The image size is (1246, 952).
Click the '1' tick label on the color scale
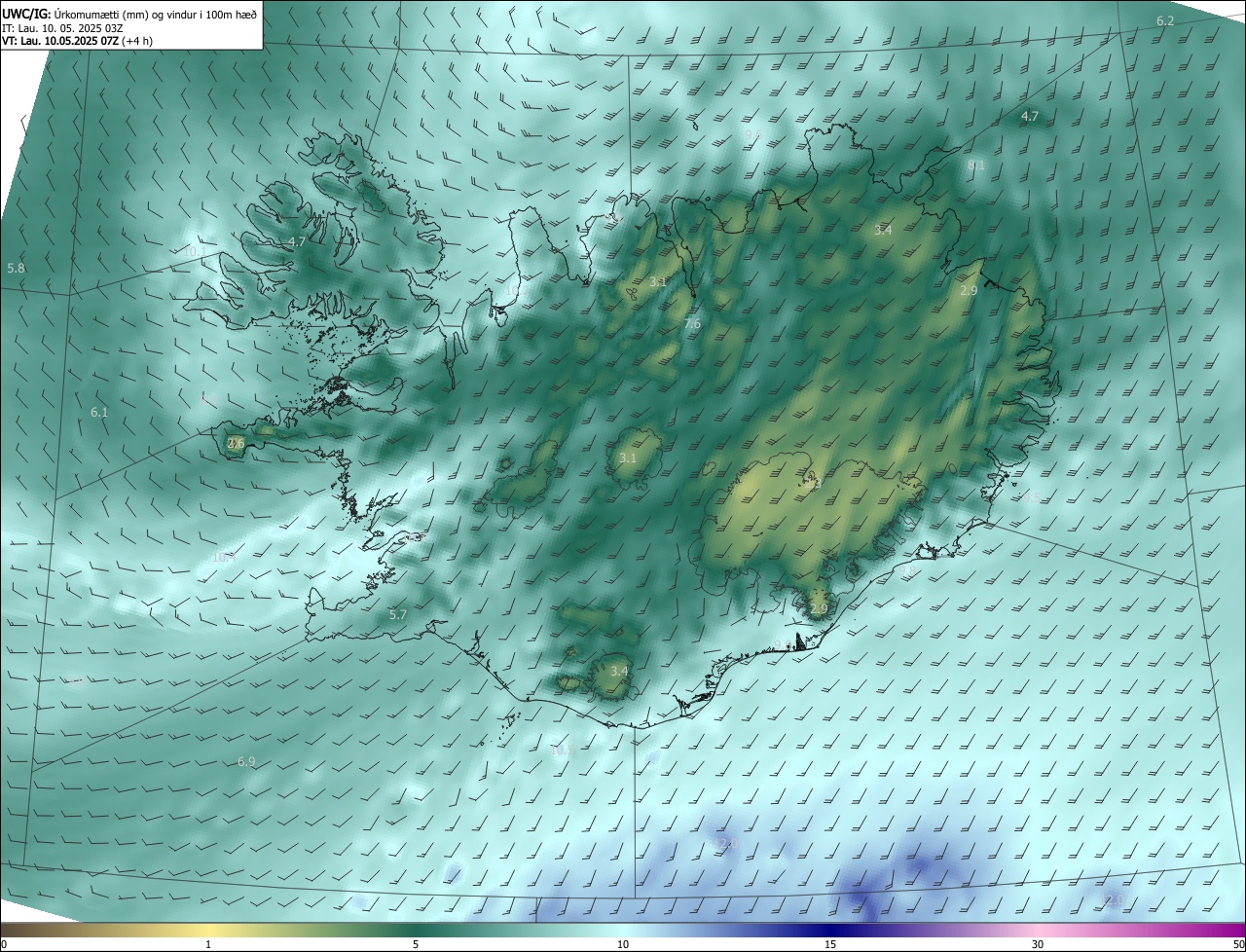(208, 944)
